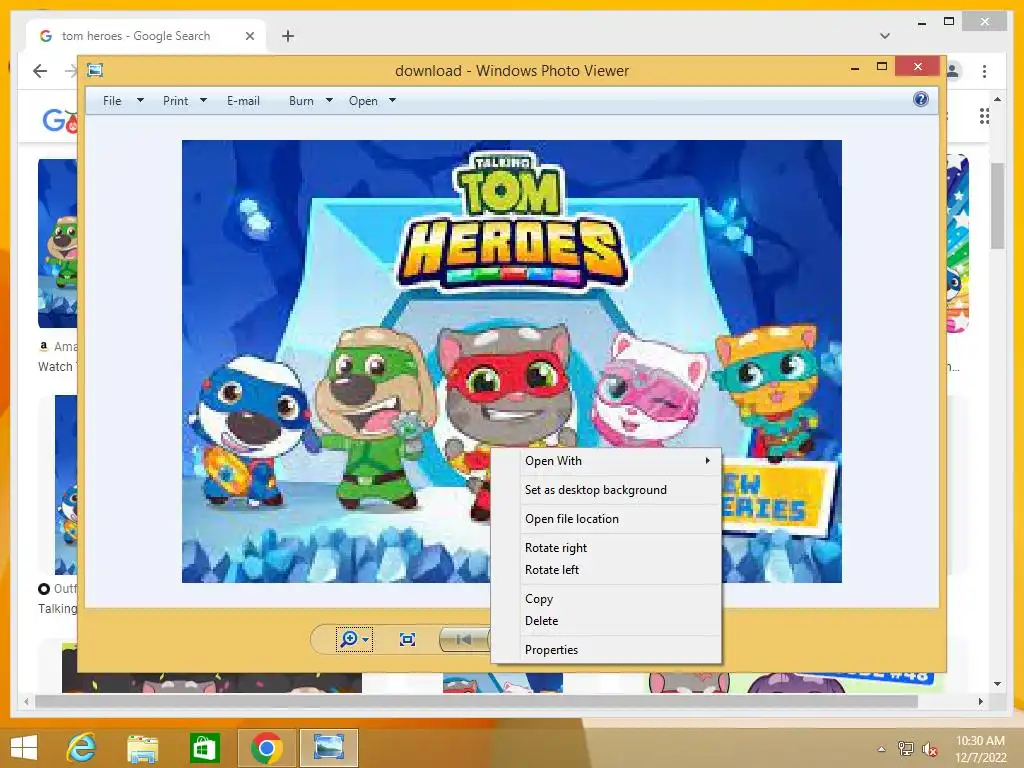
Task: Open File Explorer from taskbar
Action: 142,748
